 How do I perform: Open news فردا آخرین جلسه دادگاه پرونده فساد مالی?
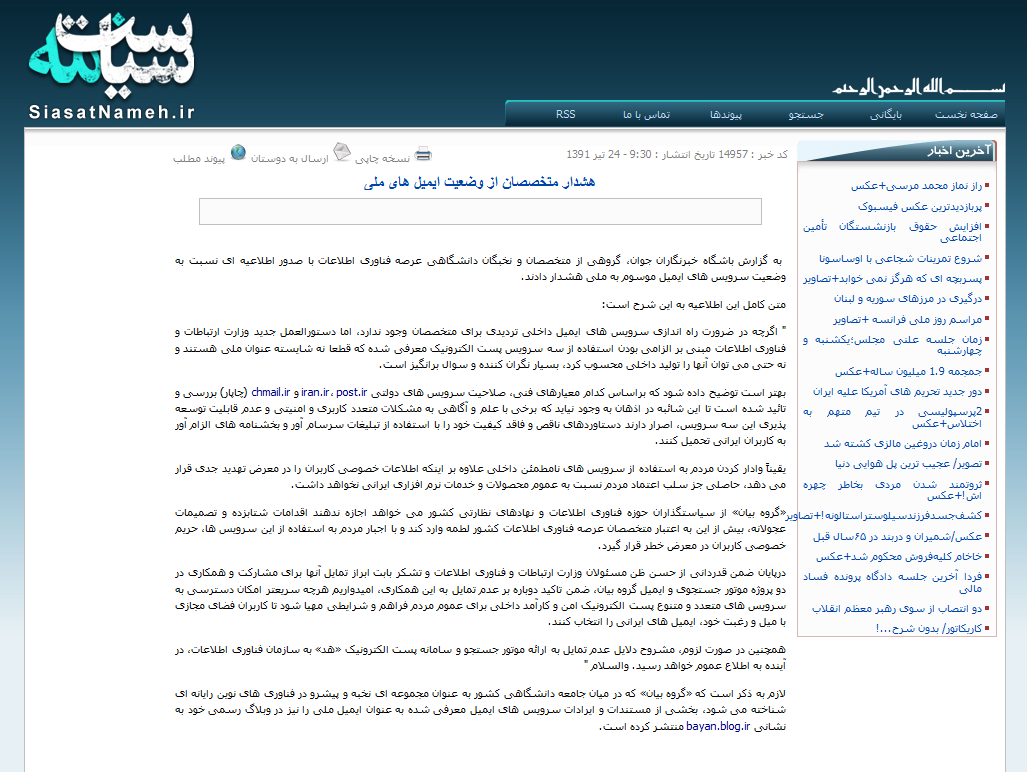893,583
